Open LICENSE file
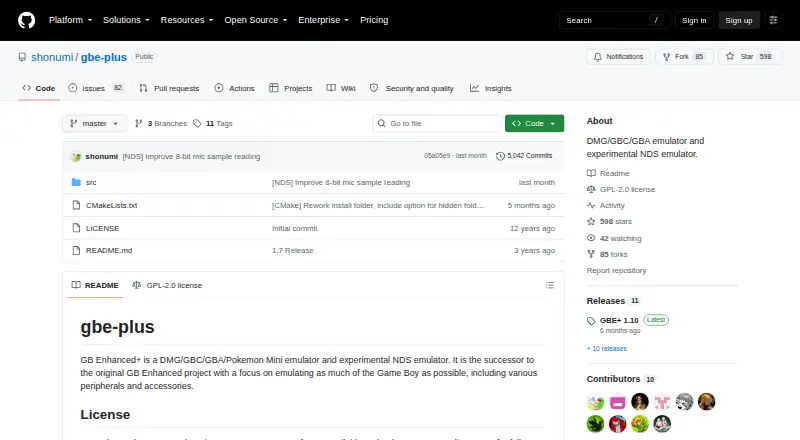The width and height of the screenshot is (800, 440). (103, 228)
